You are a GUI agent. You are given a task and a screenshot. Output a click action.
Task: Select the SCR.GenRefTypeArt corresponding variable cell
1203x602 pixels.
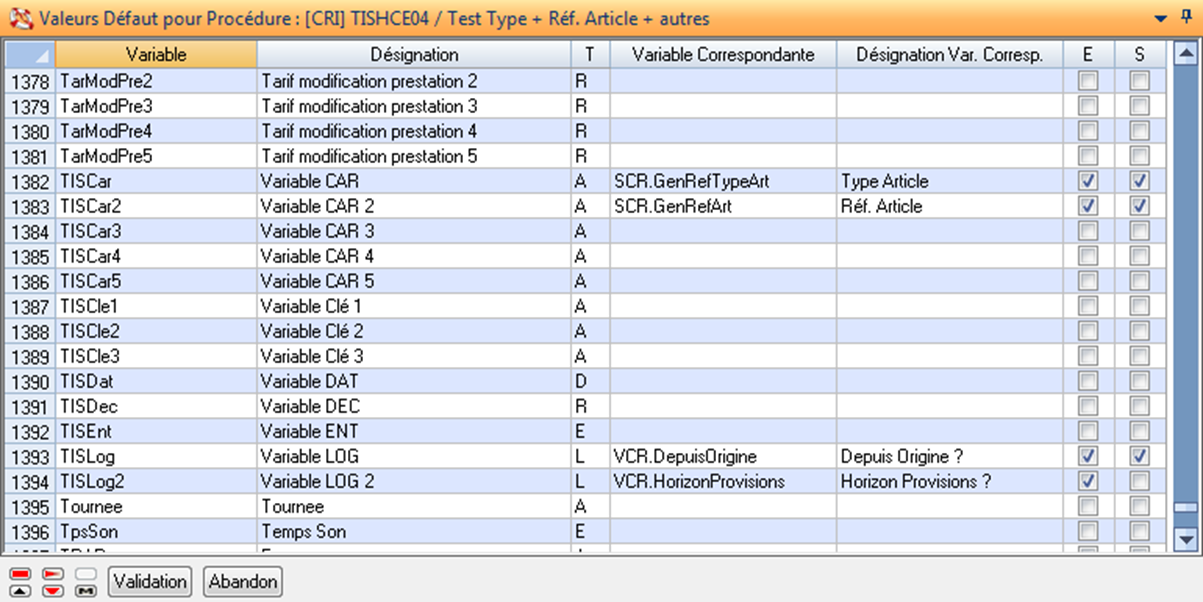tap(722, 181)
